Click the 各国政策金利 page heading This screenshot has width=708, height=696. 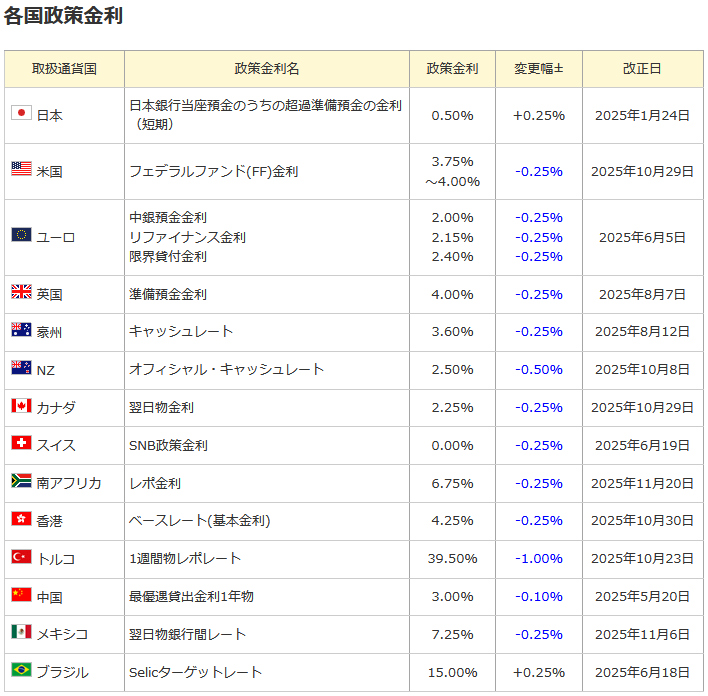pyautogui.click(x=64, y=17)
